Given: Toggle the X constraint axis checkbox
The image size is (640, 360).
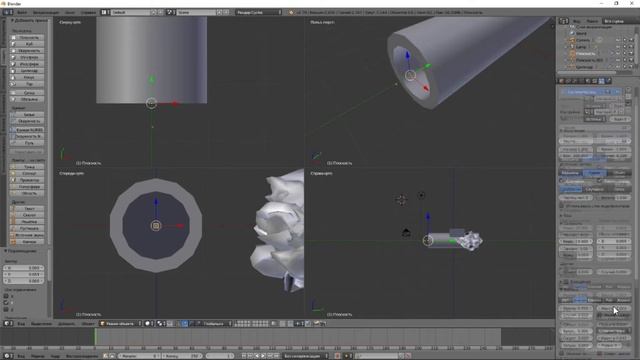Looking at the screenshot, I should [6, 296].
